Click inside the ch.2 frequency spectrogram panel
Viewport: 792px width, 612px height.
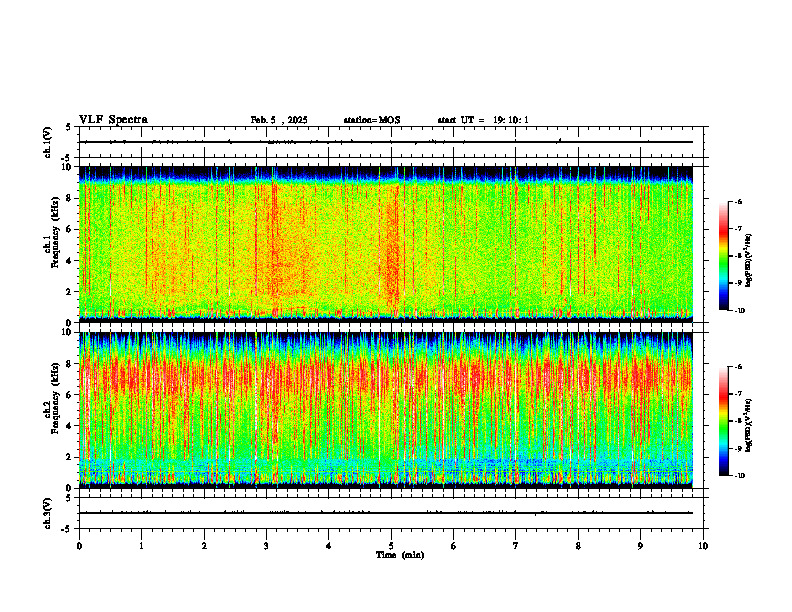386,410
